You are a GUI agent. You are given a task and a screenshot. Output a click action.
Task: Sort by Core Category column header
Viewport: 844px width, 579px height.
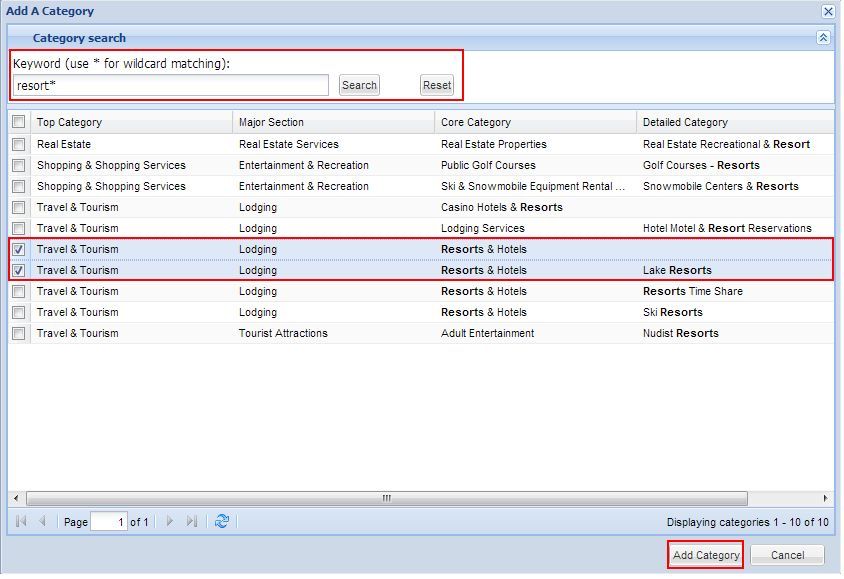(x=535, y=122)
